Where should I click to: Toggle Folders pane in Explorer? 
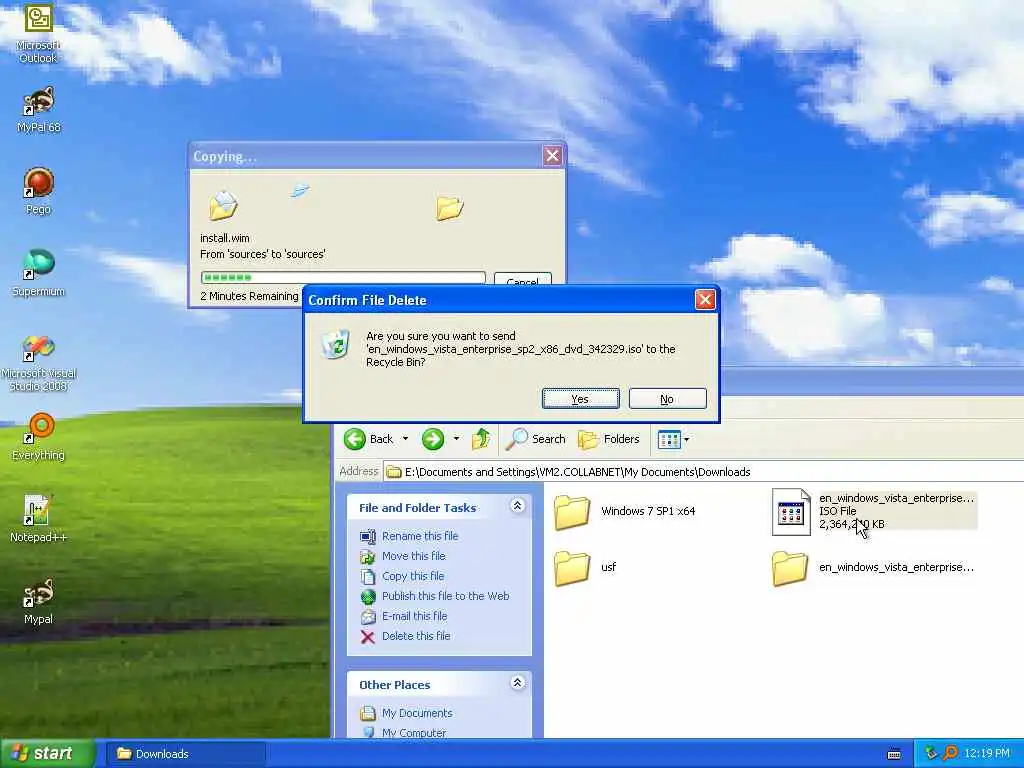[609, 439]
